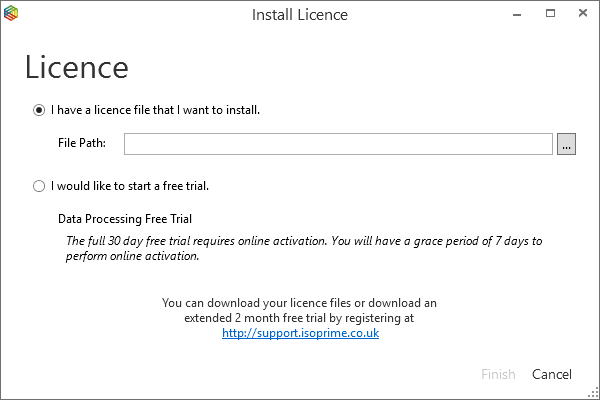Click the File Path text field
This screenshot has width=600, height=400.
point(338,145)
